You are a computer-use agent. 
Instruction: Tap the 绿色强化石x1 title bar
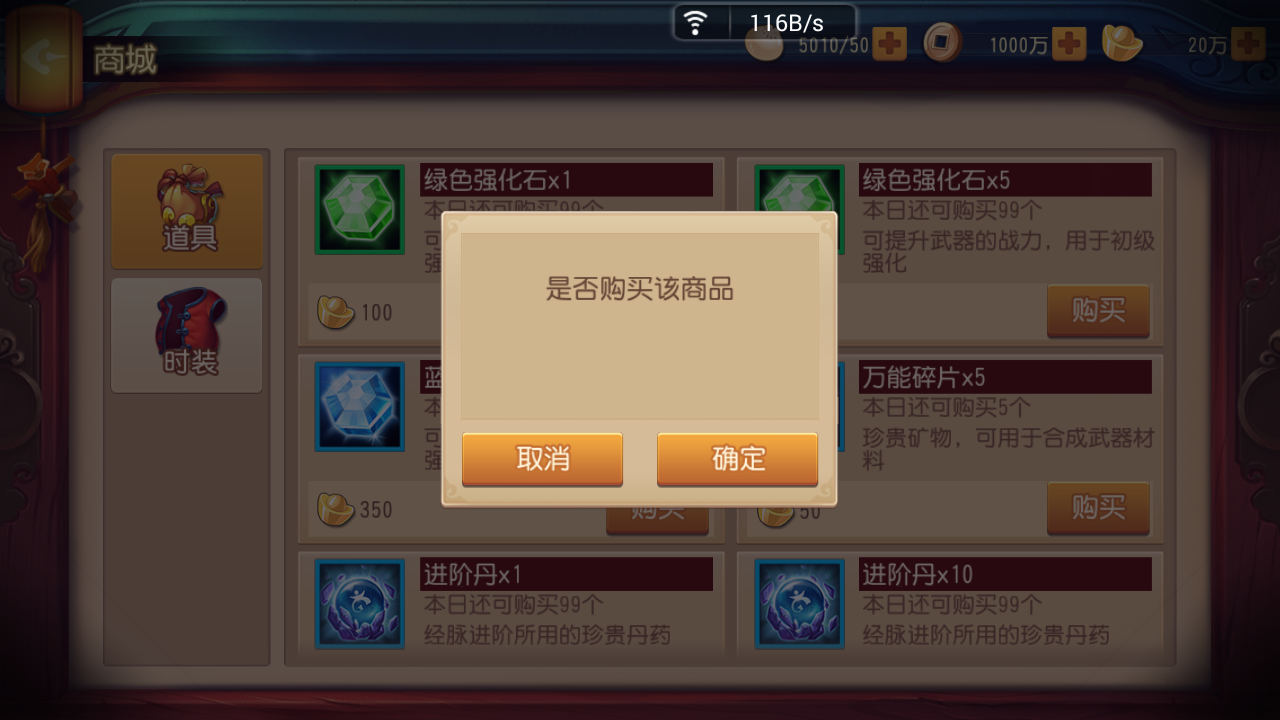[566, 180]
